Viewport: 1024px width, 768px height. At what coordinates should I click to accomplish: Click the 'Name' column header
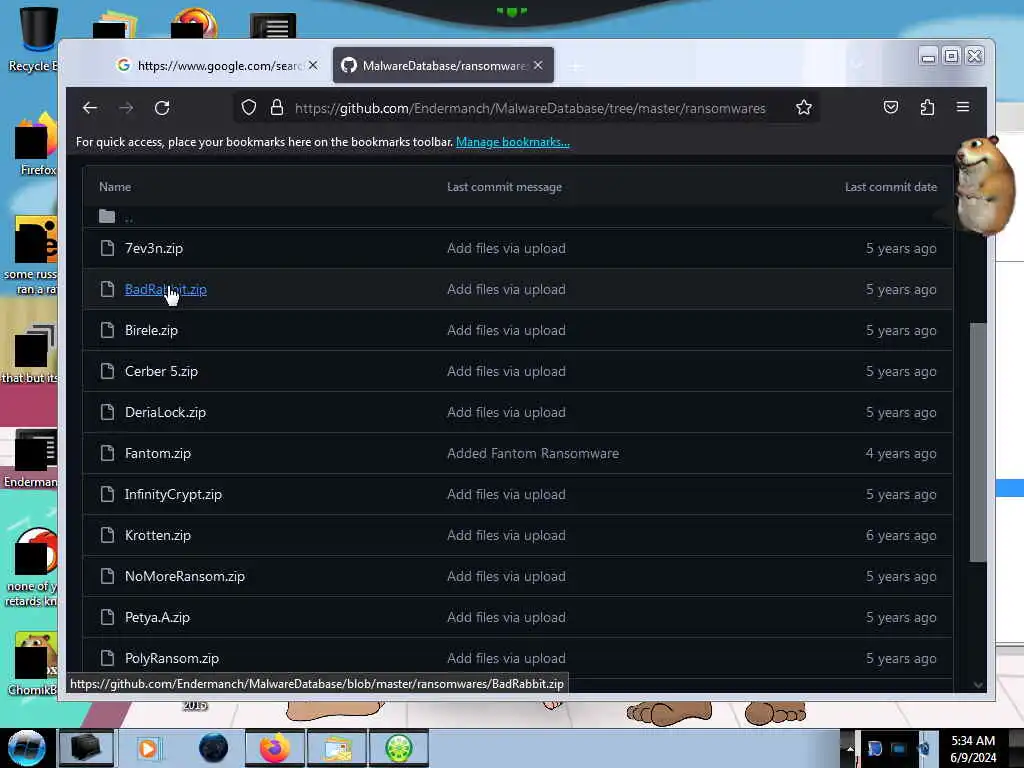tap(115, 187)
